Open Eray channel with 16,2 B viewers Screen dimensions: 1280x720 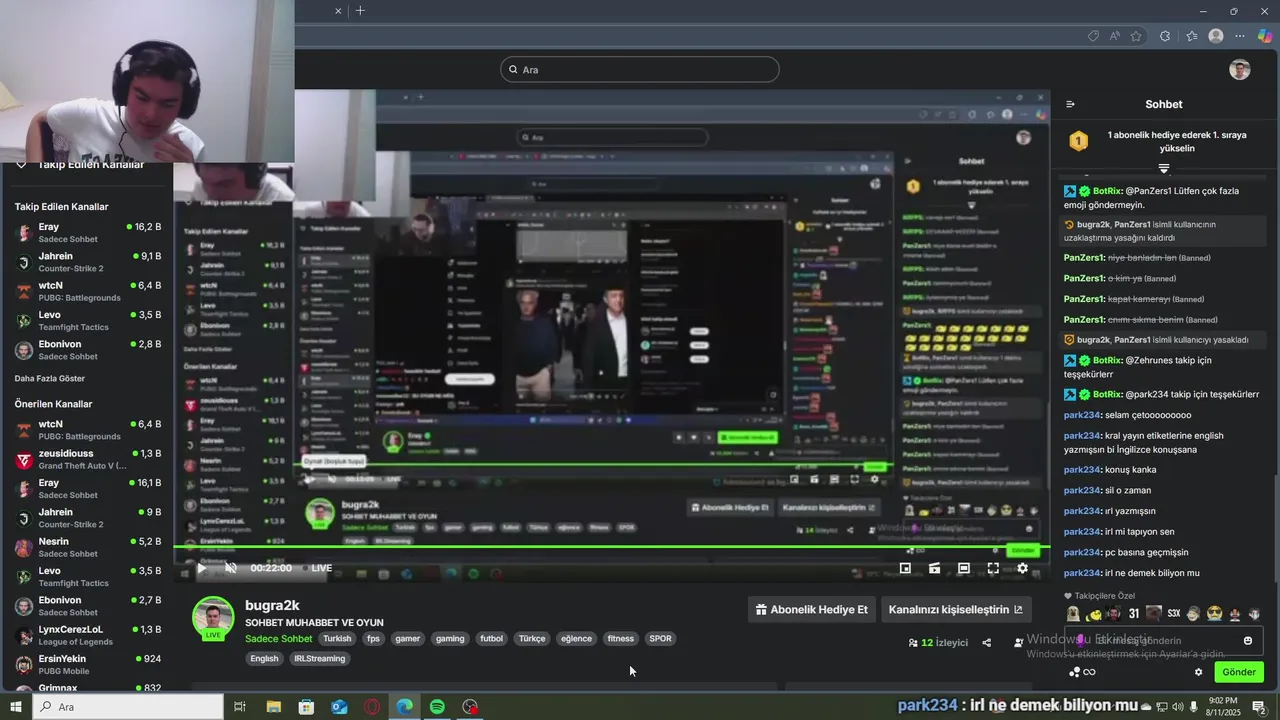coord(88,233)
